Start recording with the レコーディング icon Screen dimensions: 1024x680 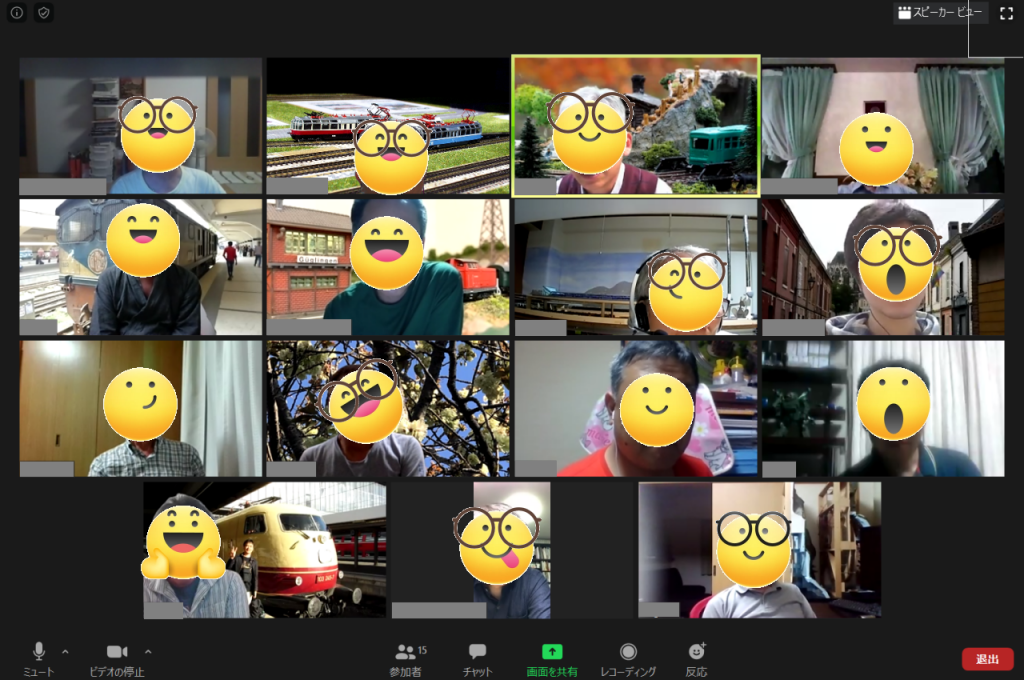pyautogui.click(x=628, y=652)
